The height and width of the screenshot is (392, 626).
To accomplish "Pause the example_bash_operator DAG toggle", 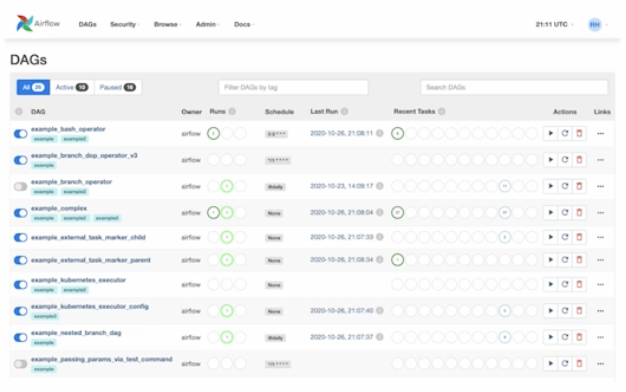I will pos(20,134).
